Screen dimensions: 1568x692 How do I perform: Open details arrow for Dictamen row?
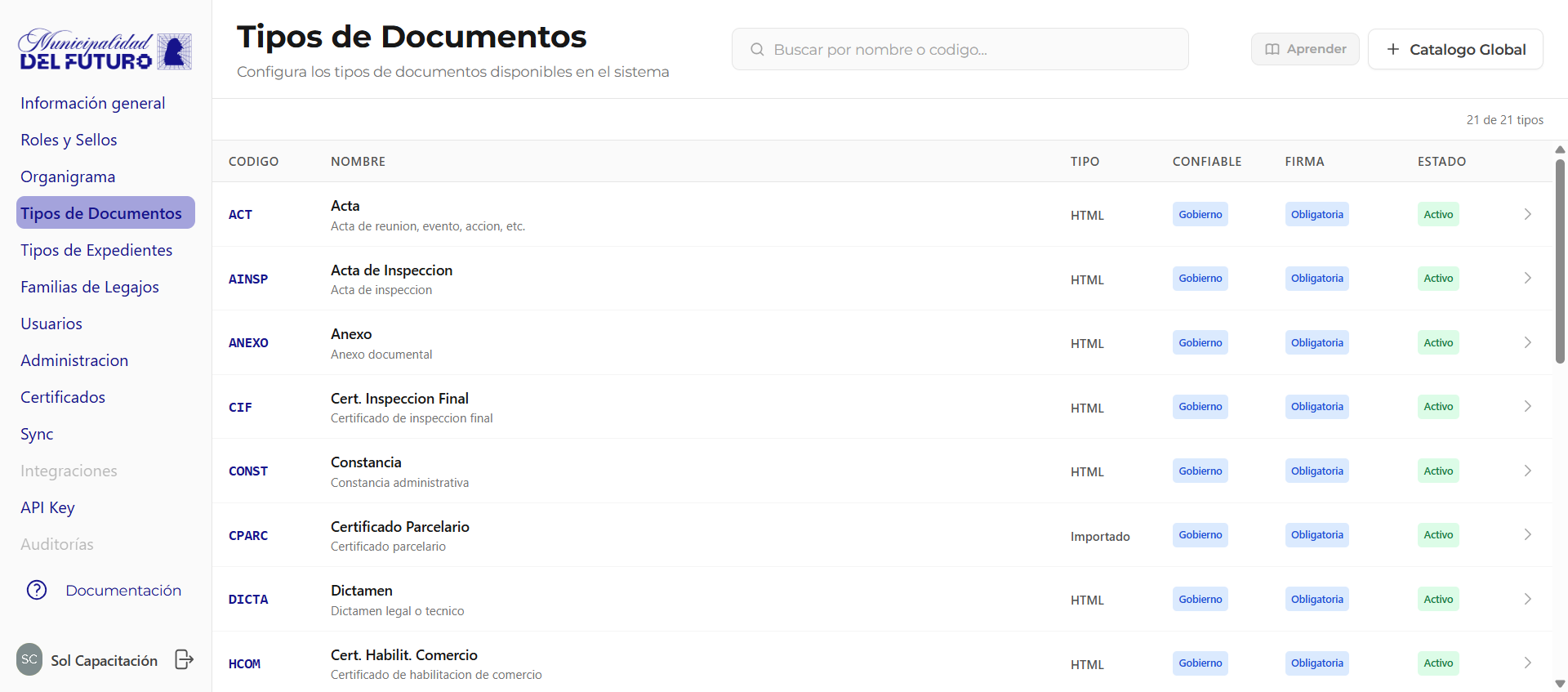(x=1527, y=599)
